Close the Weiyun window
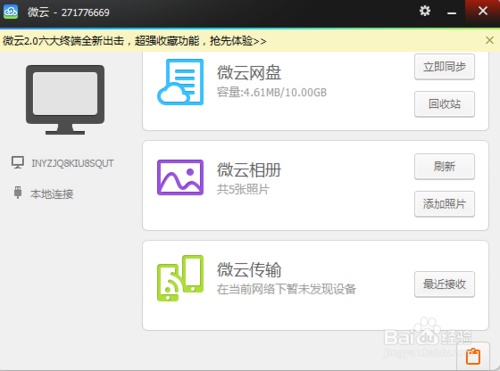The width and height of the screenshot is (500, 371). pyautogui.click(x=483, y=11)
